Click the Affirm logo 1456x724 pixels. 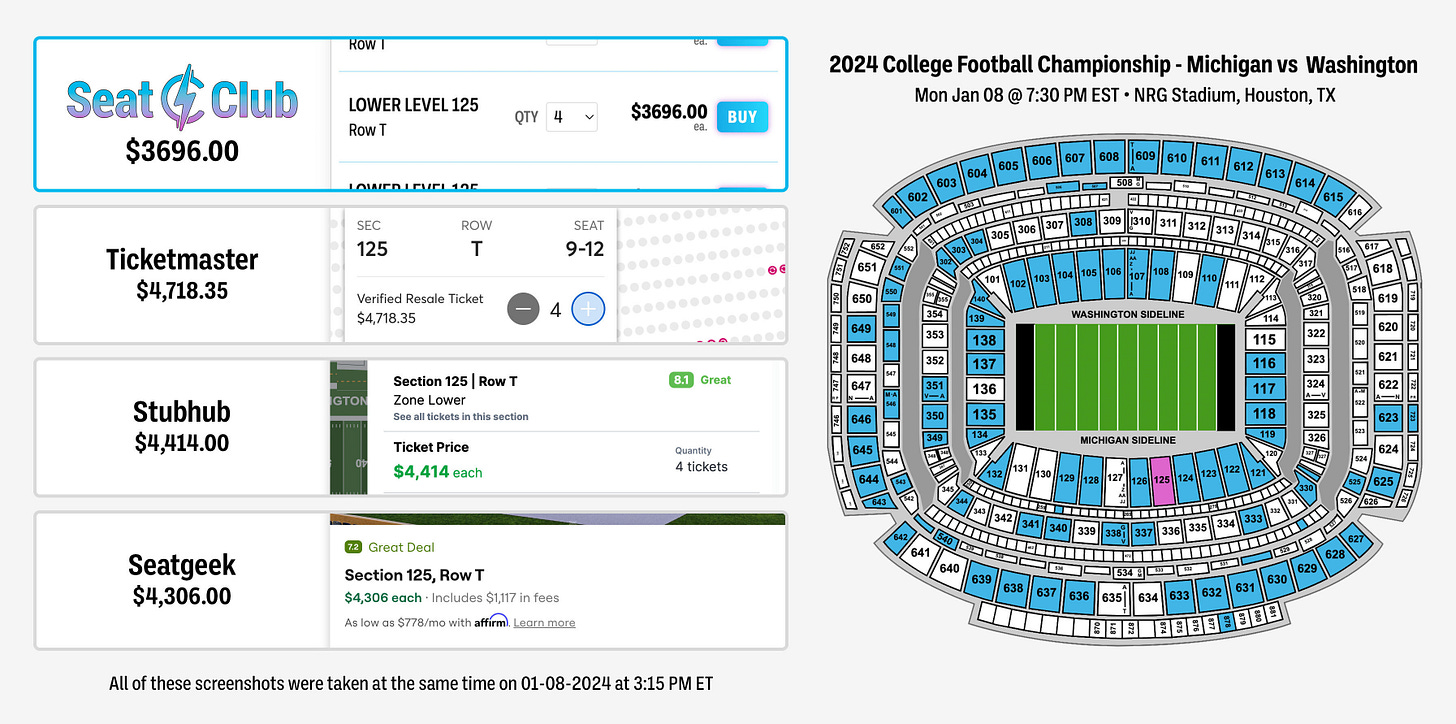point(491,621)
